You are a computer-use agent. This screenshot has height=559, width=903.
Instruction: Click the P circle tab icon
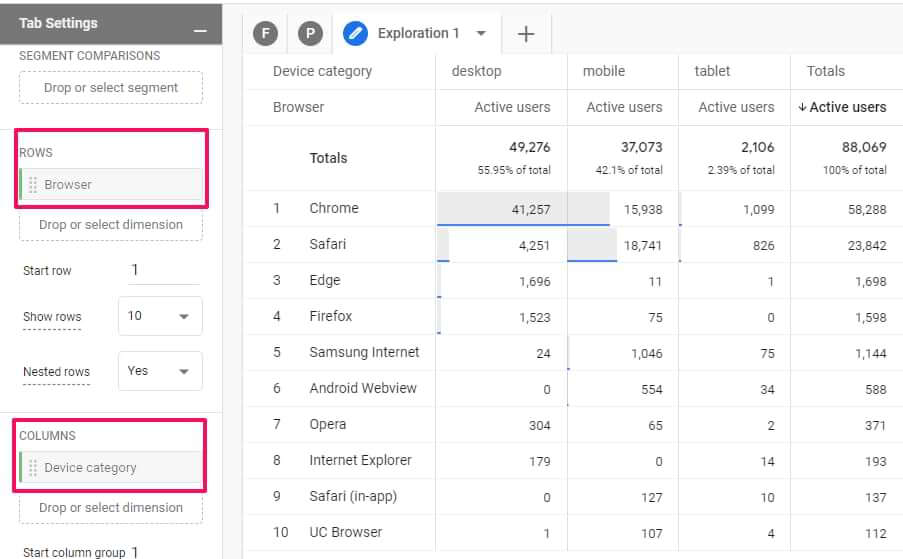pyautogui.click(x=310, y=34)
